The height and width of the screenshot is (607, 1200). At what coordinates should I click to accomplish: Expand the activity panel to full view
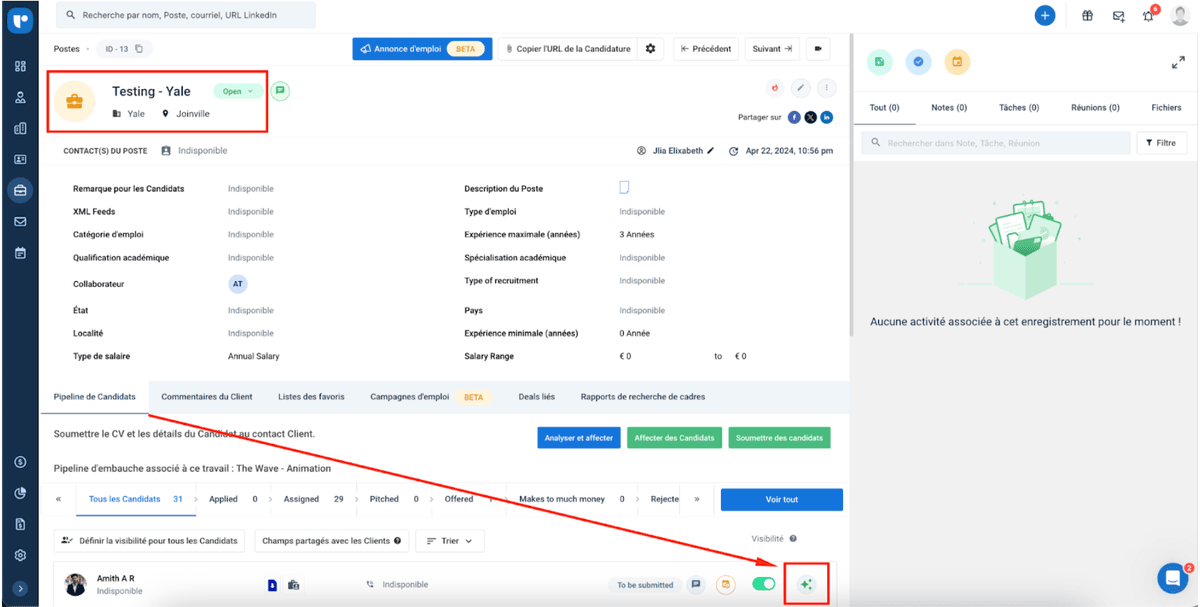click(x=1178, y=62)
